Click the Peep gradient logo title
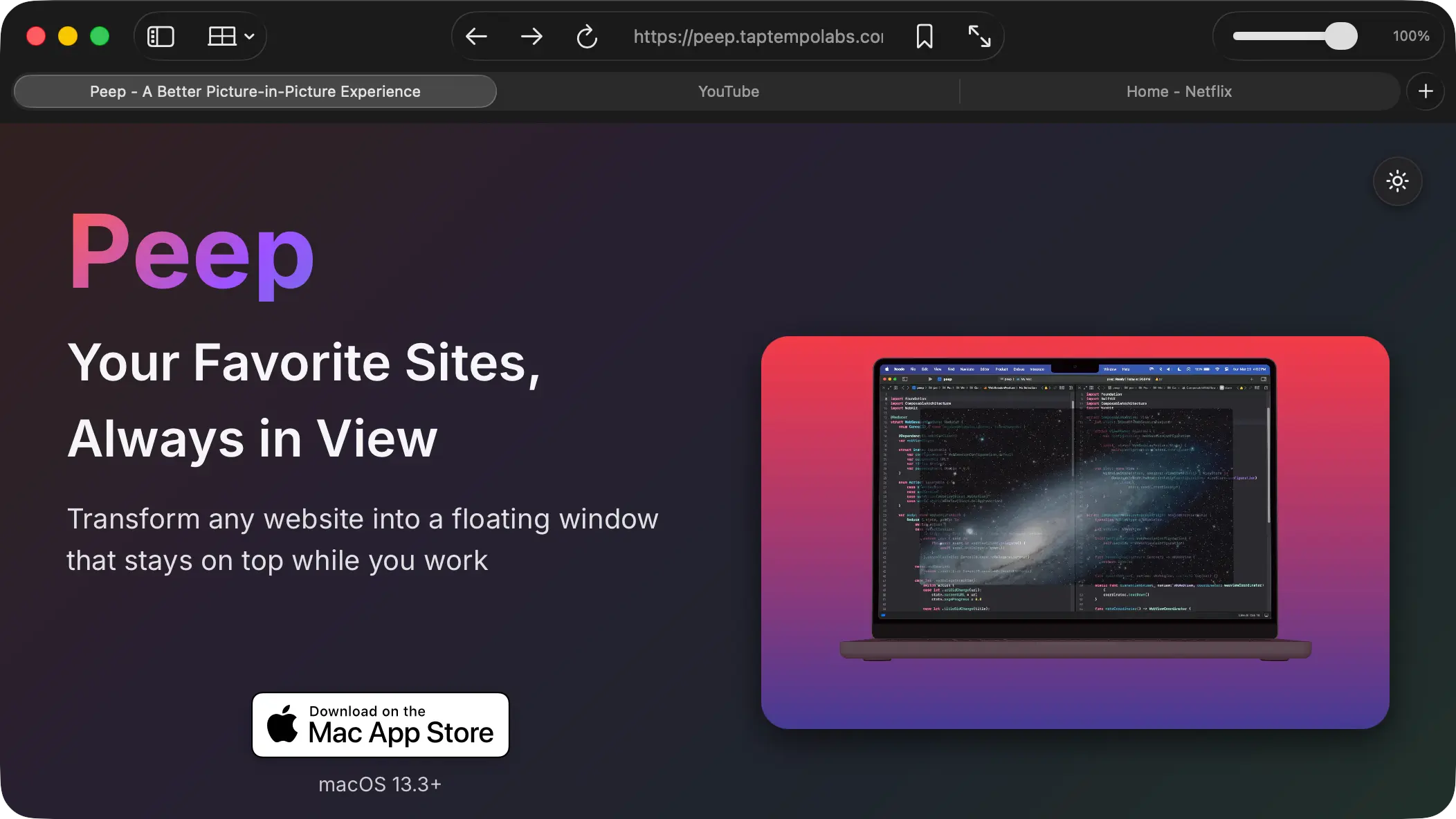 coord(192,254)
